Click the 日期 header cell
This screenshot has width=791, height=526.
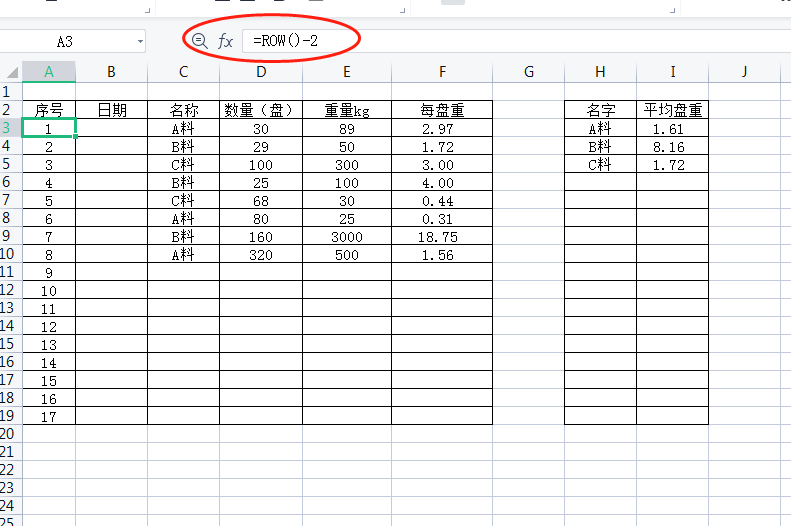coord(111,110)
